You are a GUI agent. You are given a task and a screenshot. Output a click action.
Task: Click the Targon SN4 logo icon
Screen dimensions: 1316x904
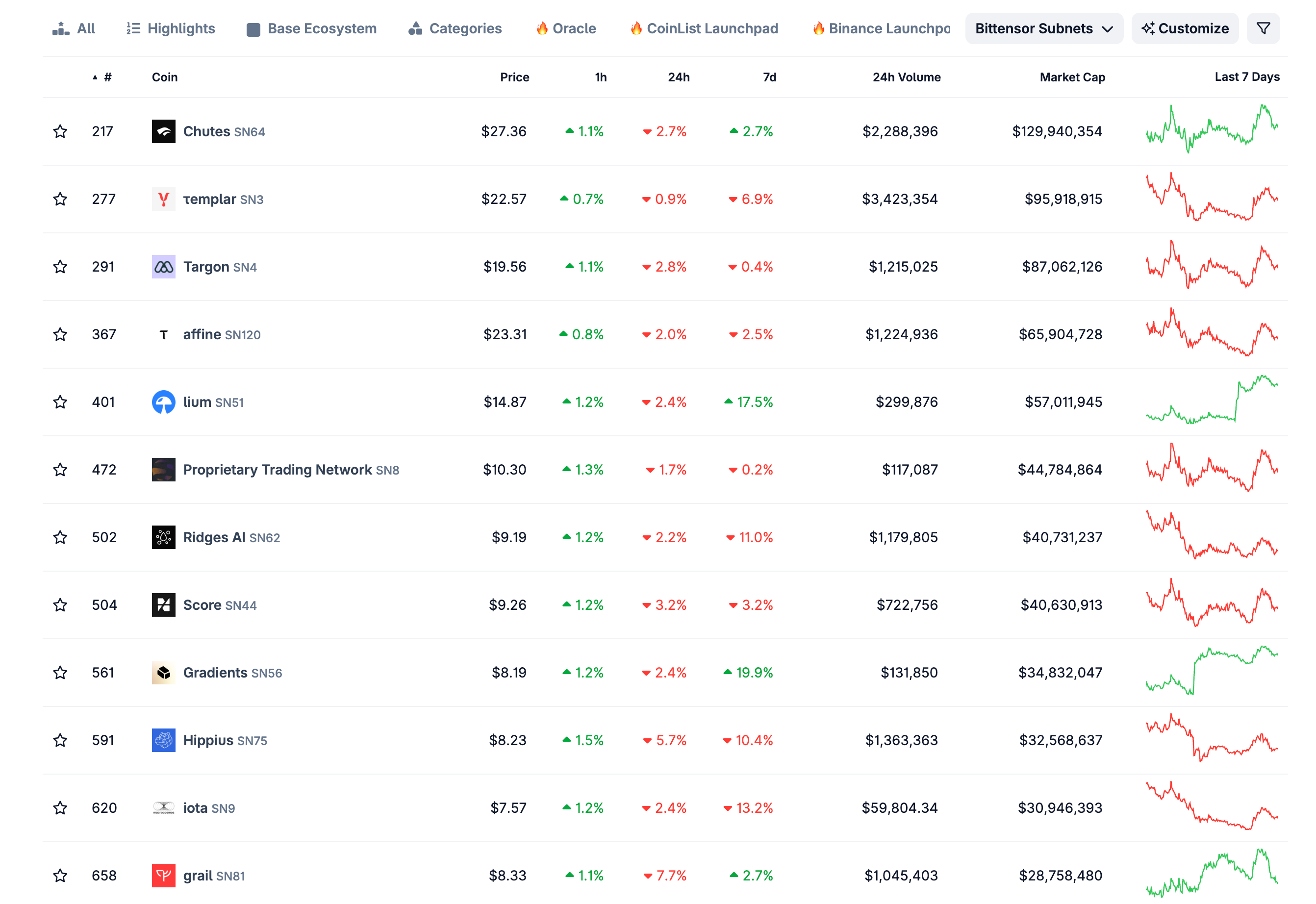163,267
